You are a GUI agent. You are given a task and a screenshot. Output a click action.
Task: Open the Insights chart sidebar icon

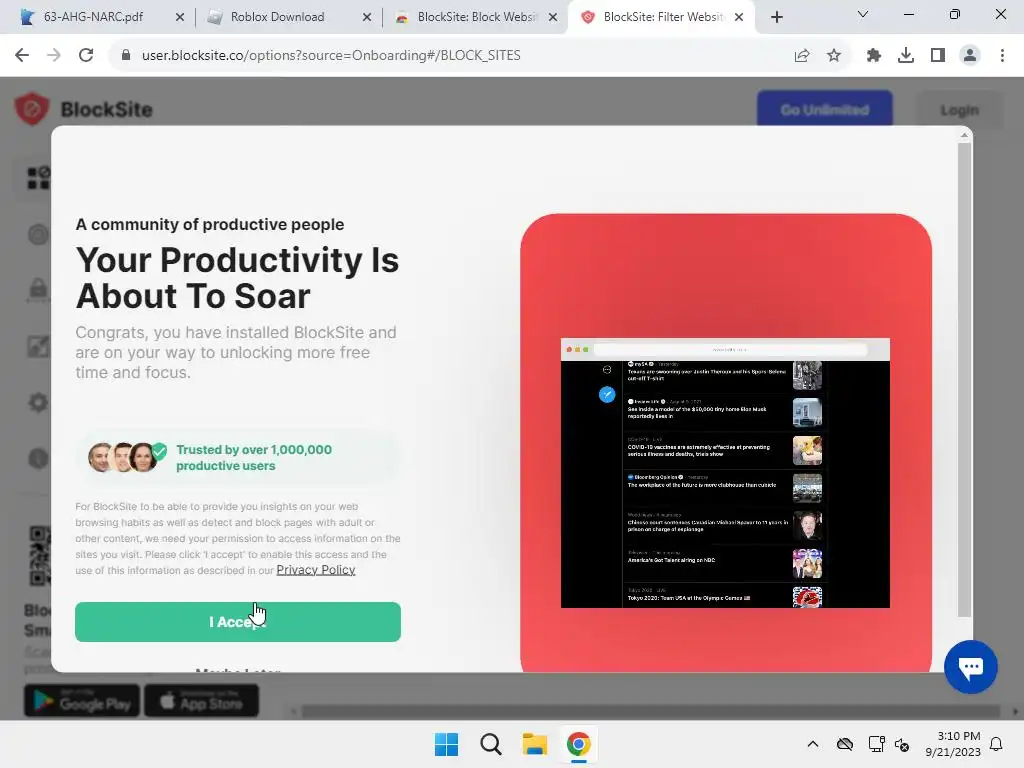pos(39,345)
